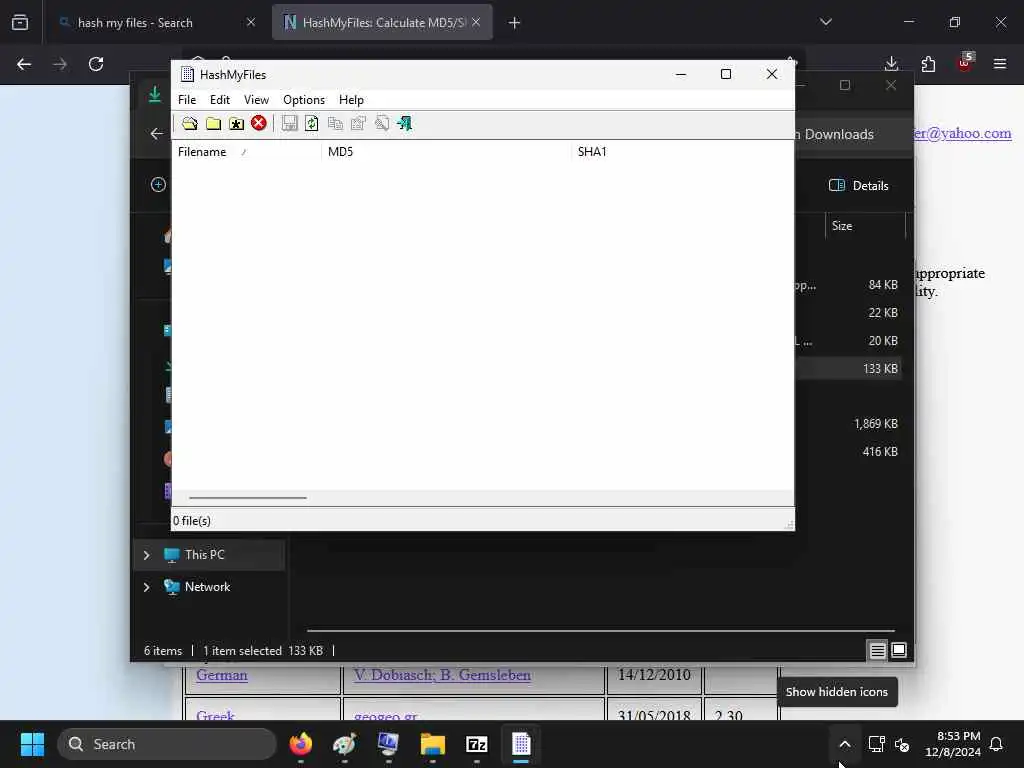Viewport: 1024px width, 768px height.
Task: Close the 'hash my files - Search' browser tab
Action: click(x=251, y=23)
